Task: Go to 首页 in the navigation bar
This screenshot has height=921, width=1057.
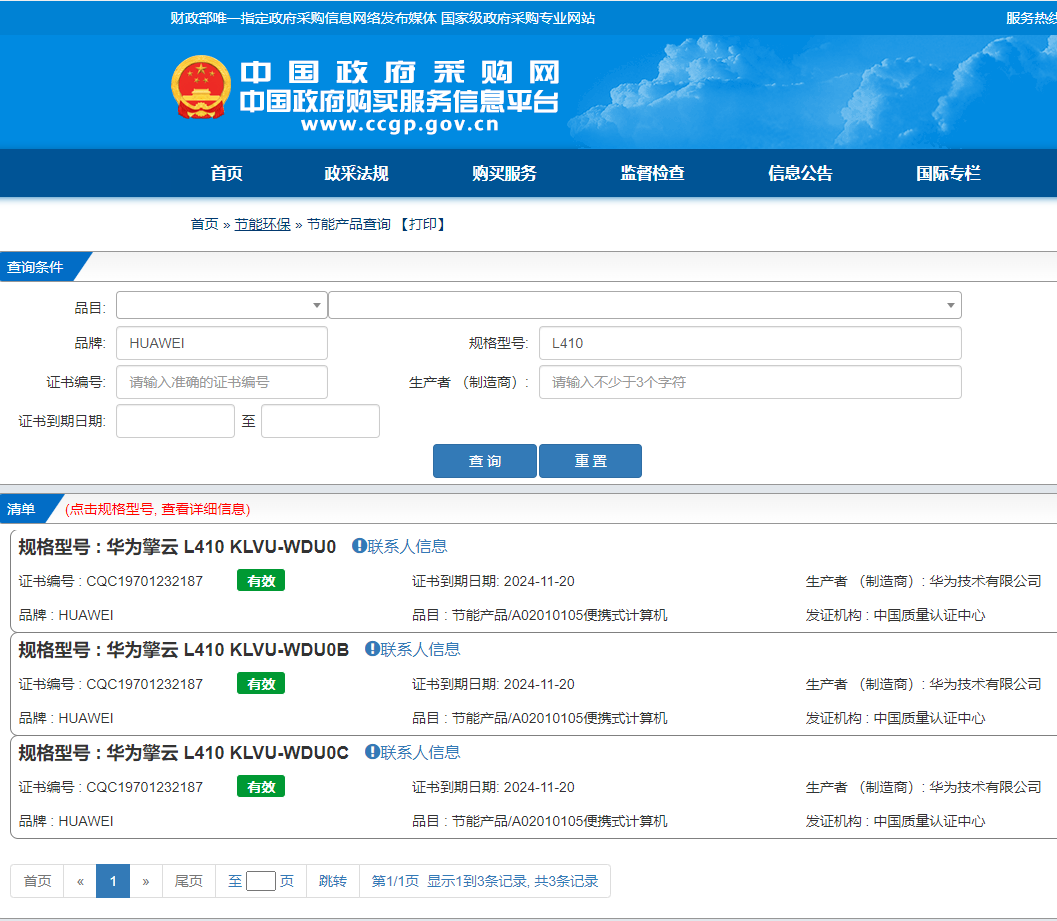Action: point(226,173)
